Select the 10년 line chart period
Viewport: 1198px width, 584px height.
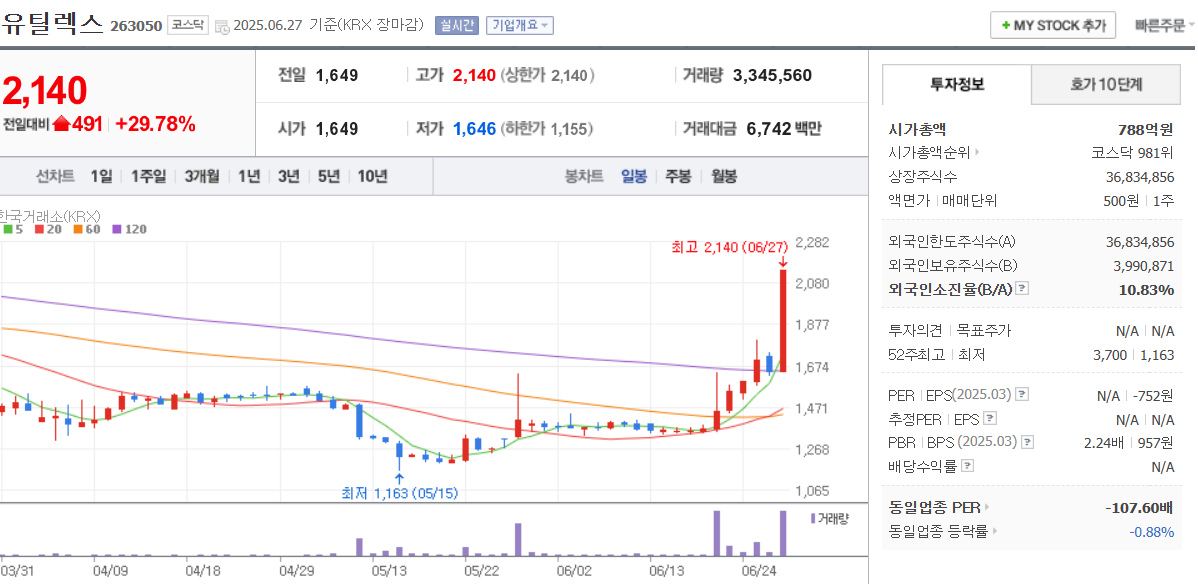coord(372,177)
